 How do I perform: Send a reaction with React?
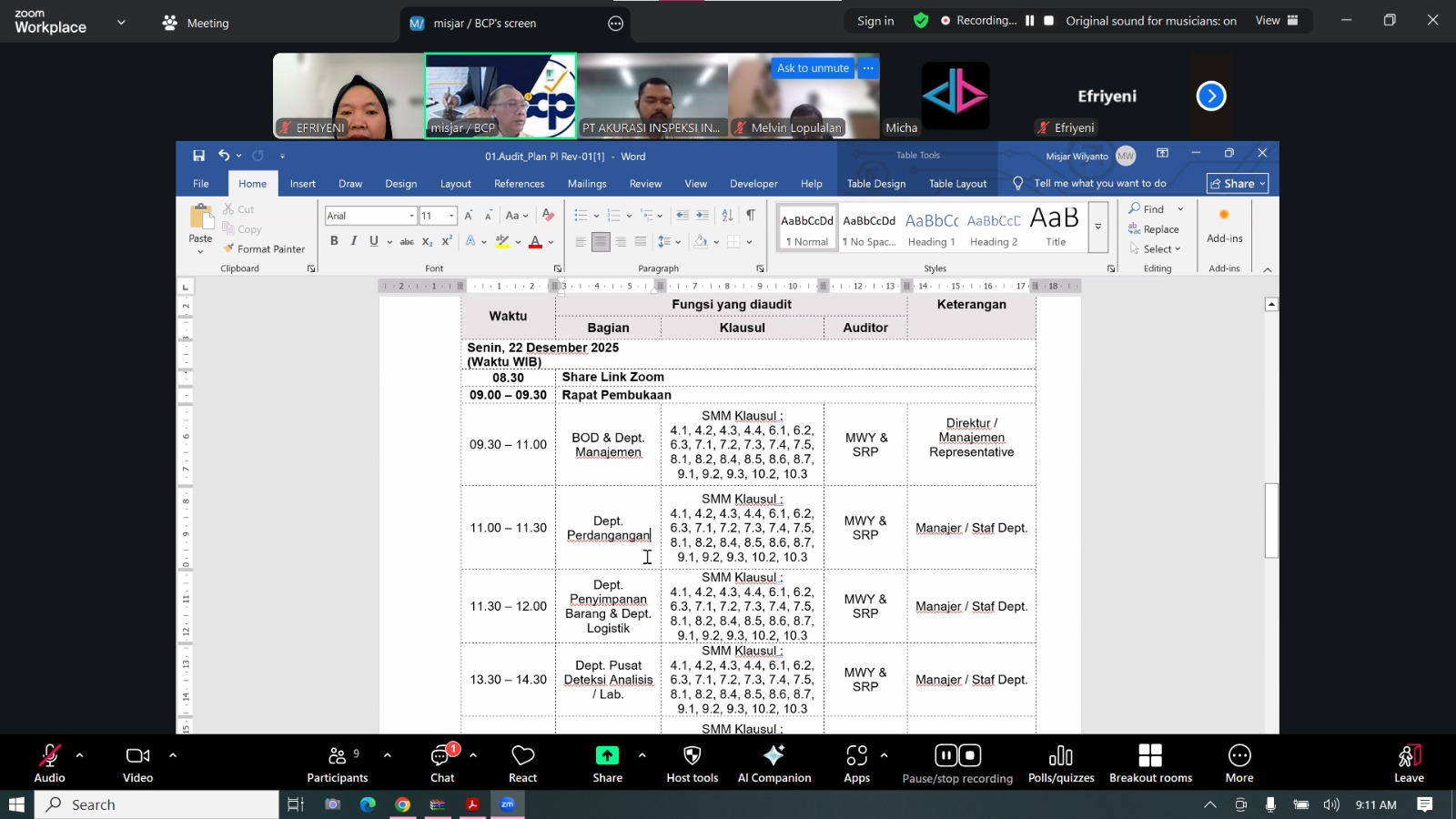[x=522, y=763]
